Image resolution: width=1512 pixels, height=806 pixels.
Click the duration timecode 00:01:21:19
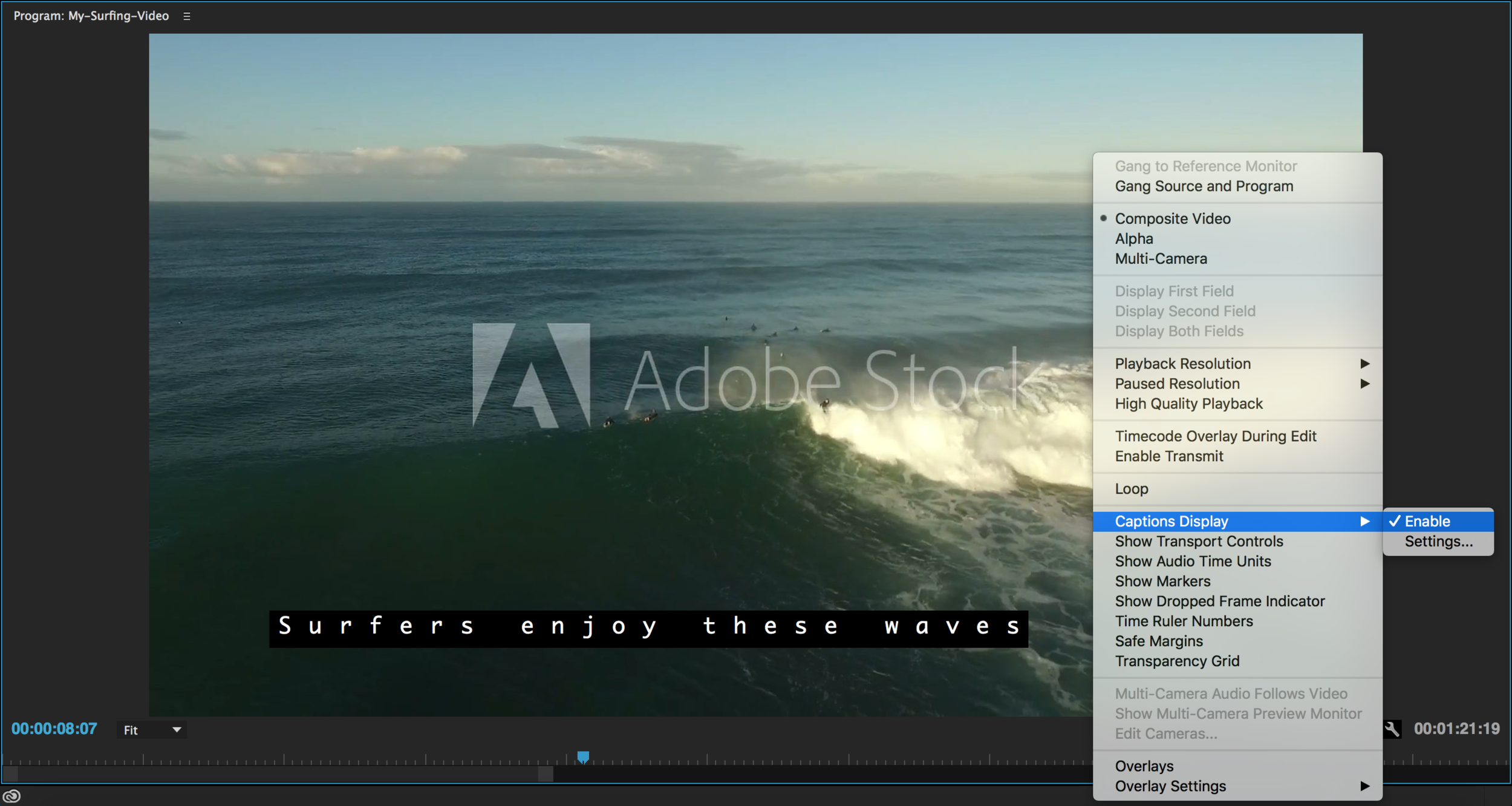coord(1456,729)
